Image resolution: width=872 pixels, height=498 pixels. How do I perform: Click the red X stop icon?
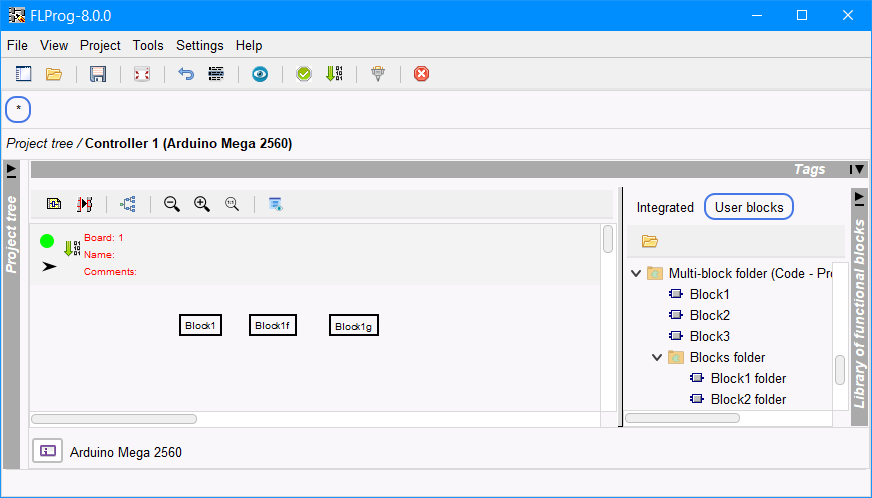[422, 74]
